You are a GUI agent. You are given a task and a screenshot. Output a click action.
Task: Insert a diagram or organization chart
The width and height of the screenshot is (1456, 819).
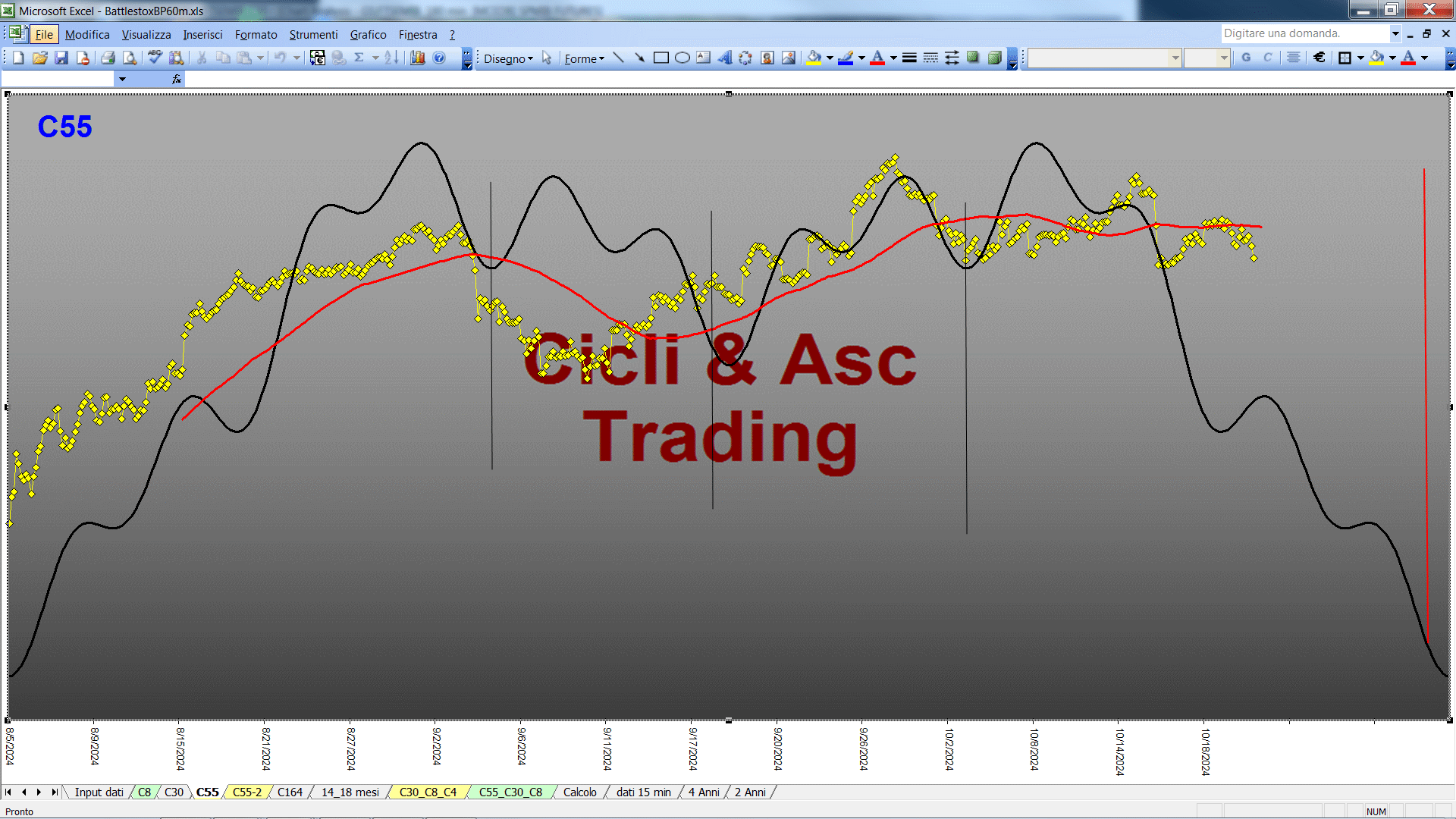[746, 58]
